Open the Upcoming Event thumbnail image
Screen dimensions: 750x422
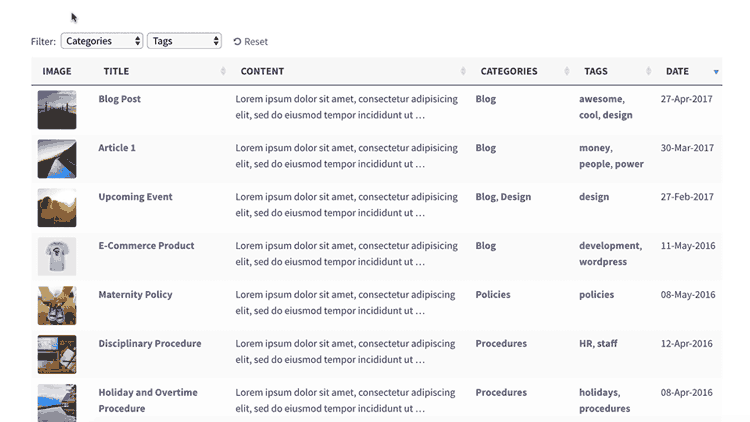57,208
